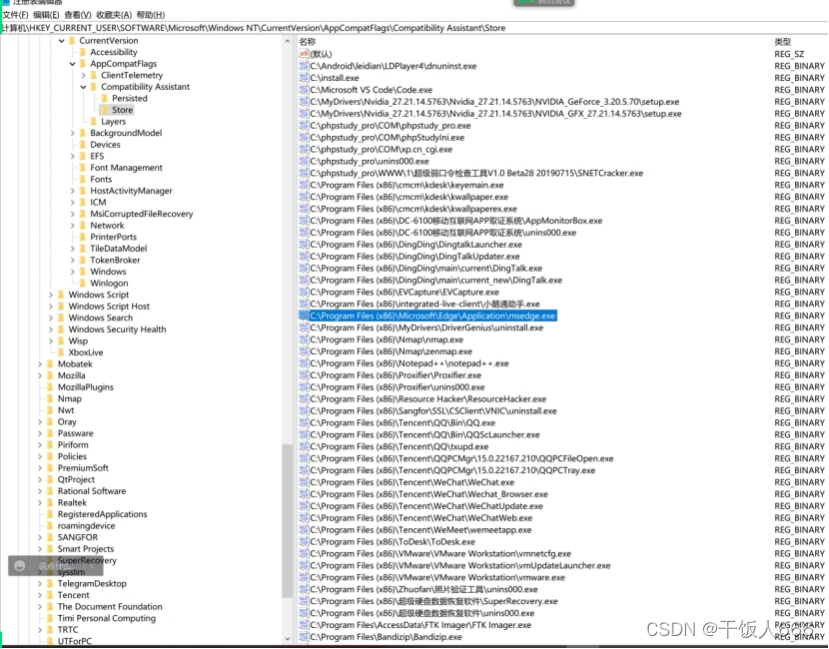Click binary icon for keyemain.exe entry
829x649 pixels.
[x=303, y=185]
